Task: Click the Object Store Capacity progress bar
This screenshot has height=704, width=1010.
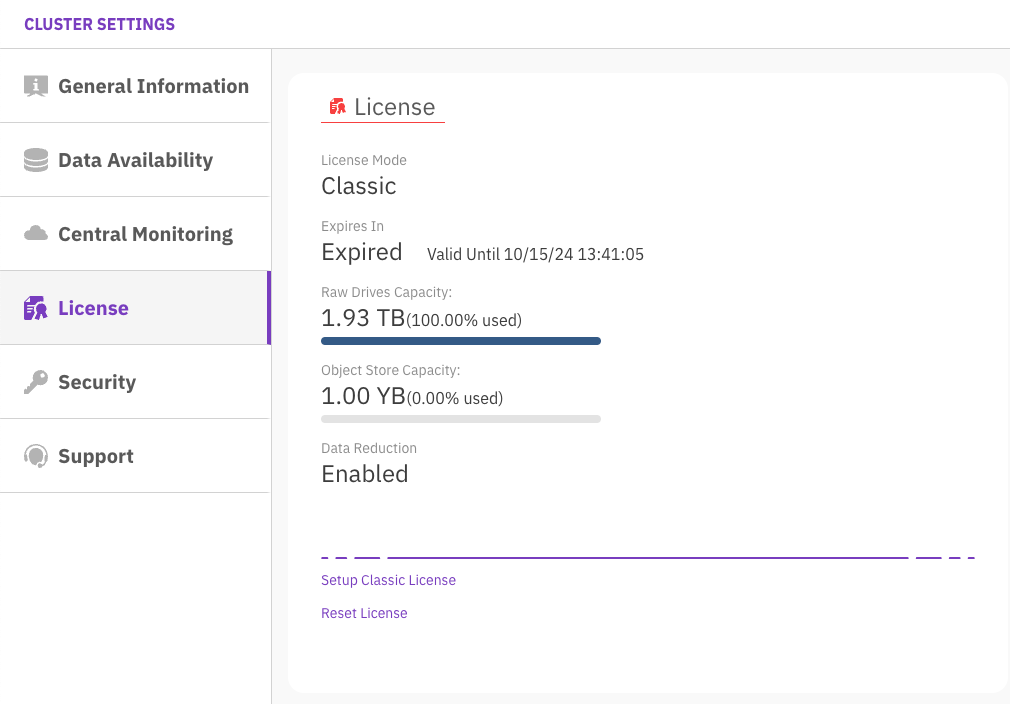Action: [460, 418]
